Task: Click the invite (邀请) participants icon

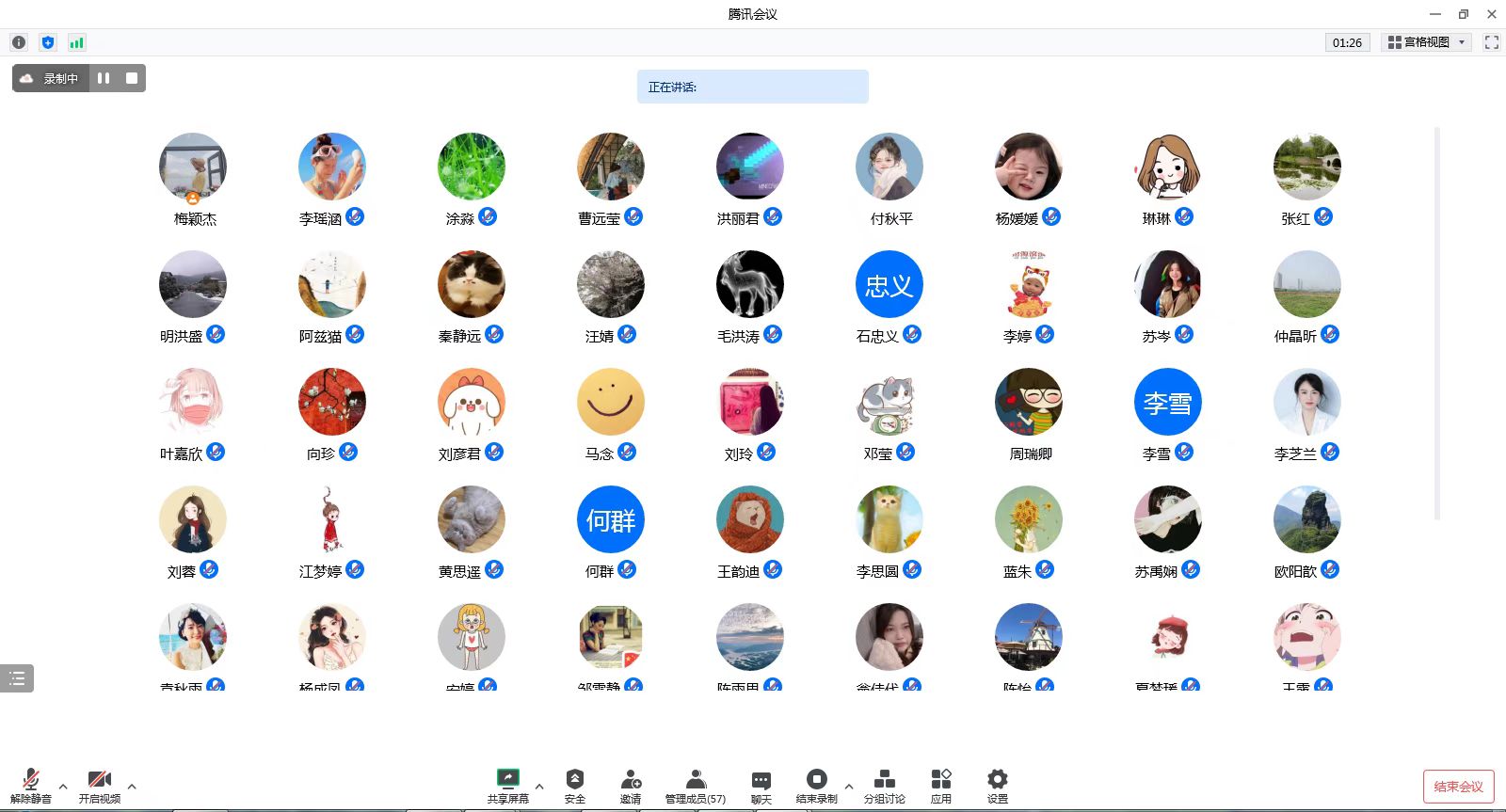Action: point(631,785)
